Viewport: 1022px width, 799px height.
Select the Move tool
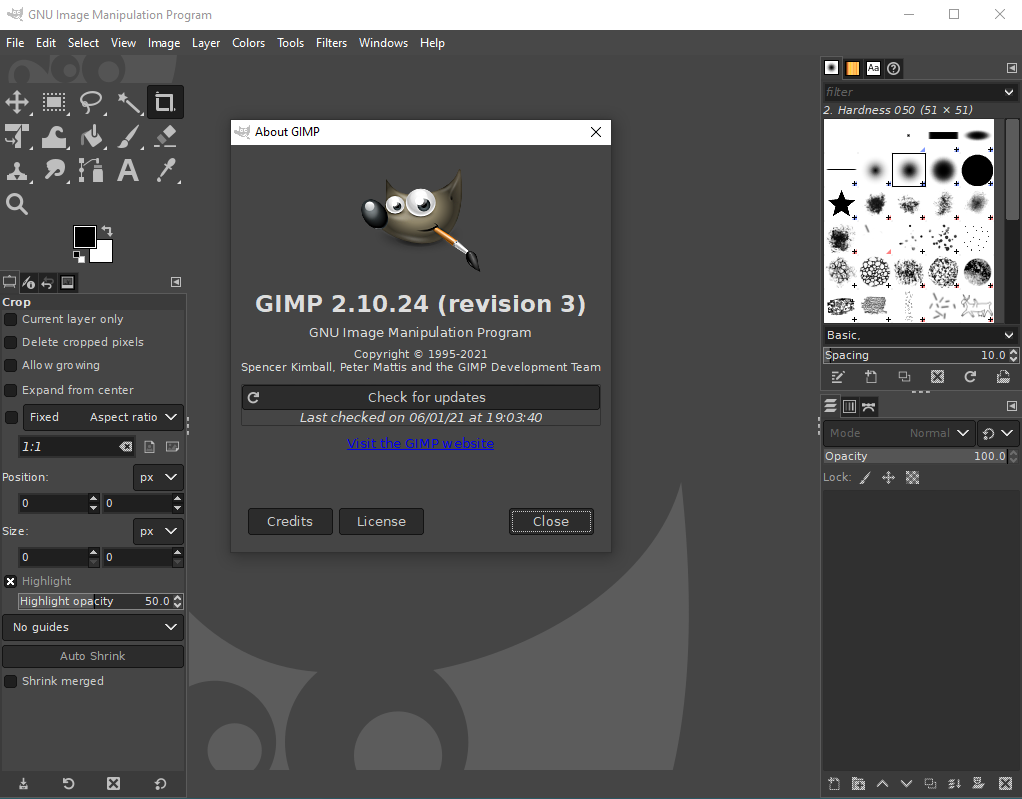tap(17, 102)
